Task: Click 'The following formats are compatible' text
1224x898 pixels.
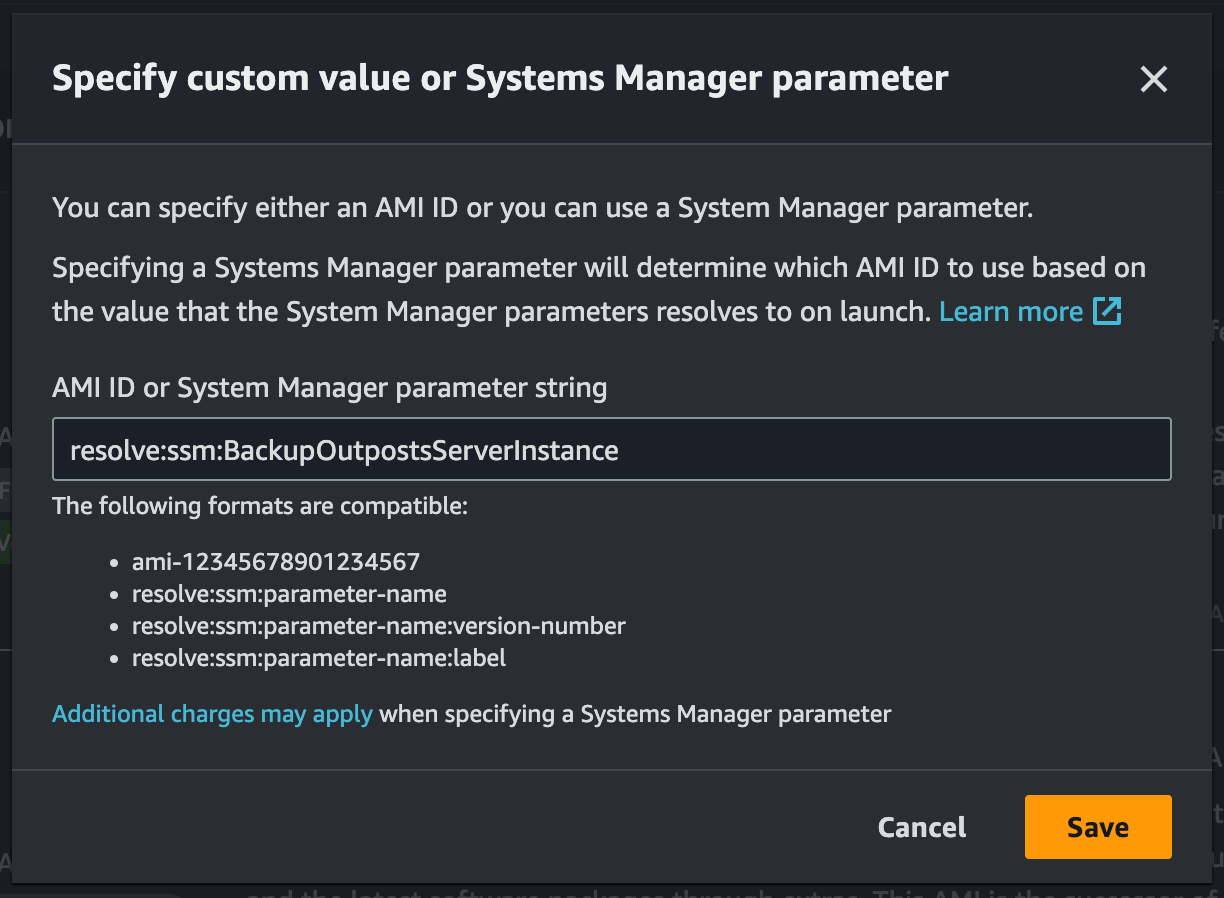Action: click(260, 505)
